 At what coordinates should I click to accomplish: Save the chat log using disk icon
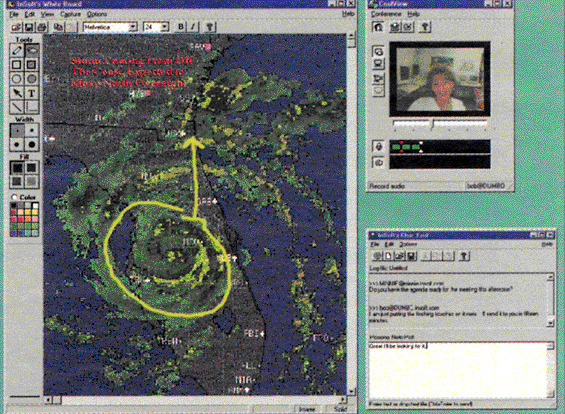pyautogui.click(x=411, y=256)
